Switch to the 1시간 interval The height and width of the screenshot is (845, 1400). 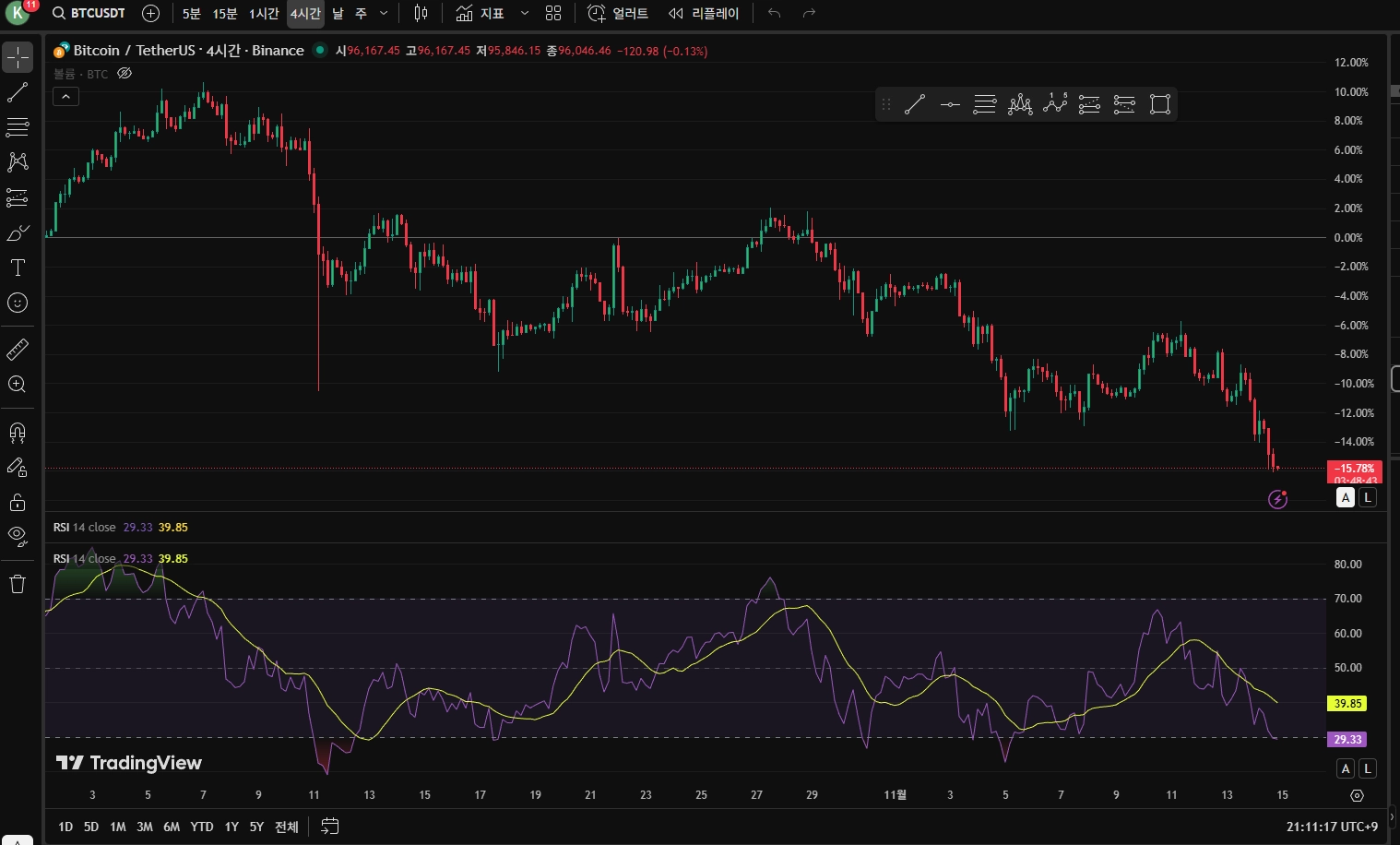pyautogui.click(x=264, y=14)
